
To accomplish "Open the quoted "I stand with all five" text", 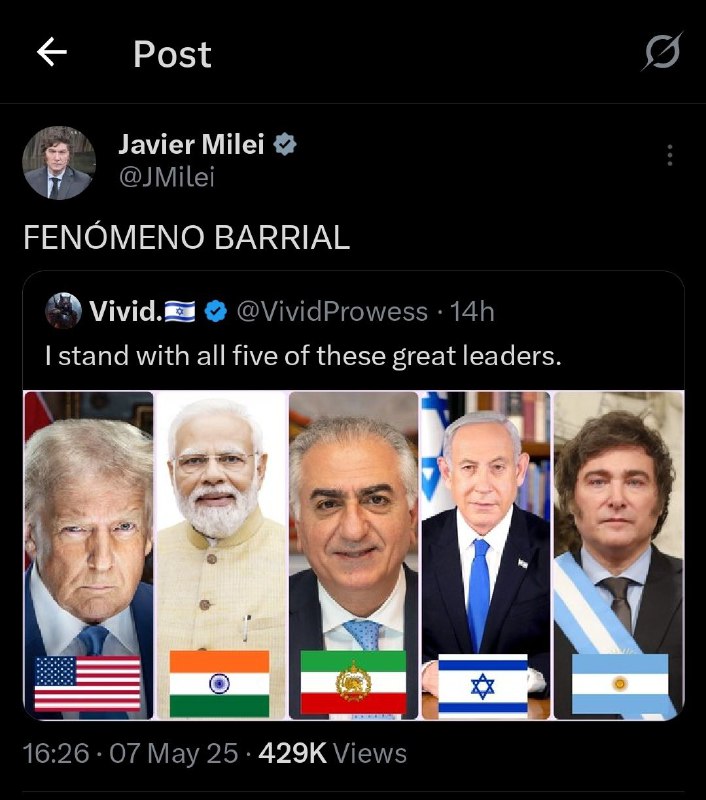I will (x=303, y=355).
